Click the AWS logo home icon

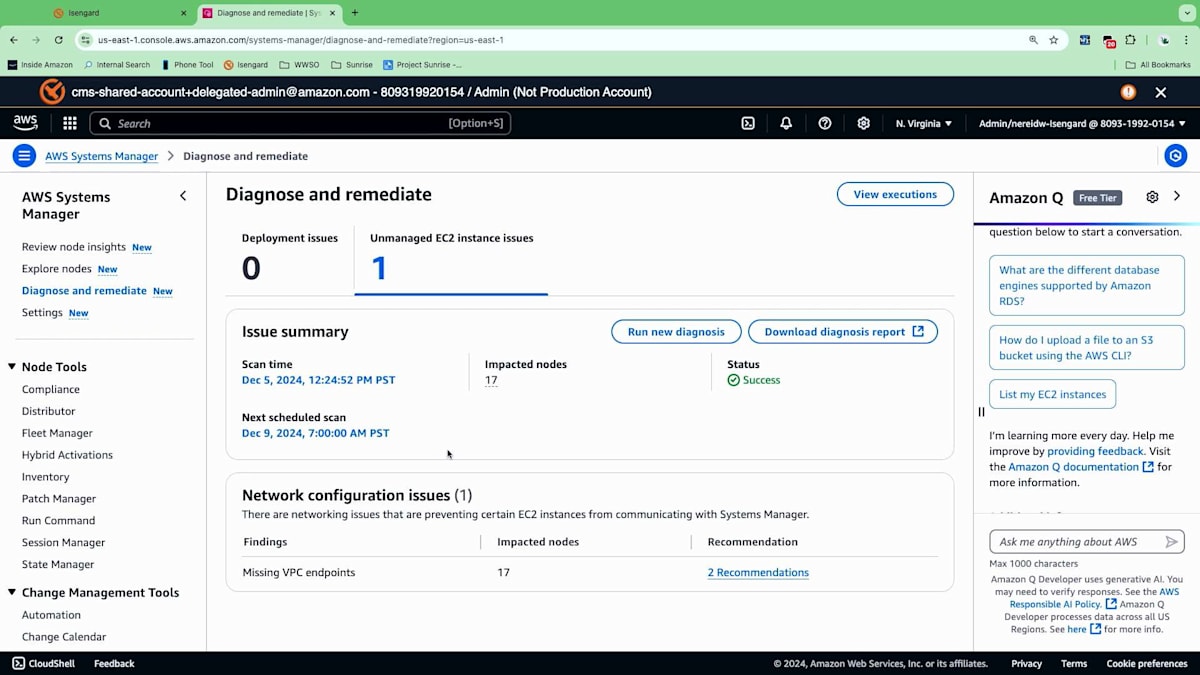[25, 123]
